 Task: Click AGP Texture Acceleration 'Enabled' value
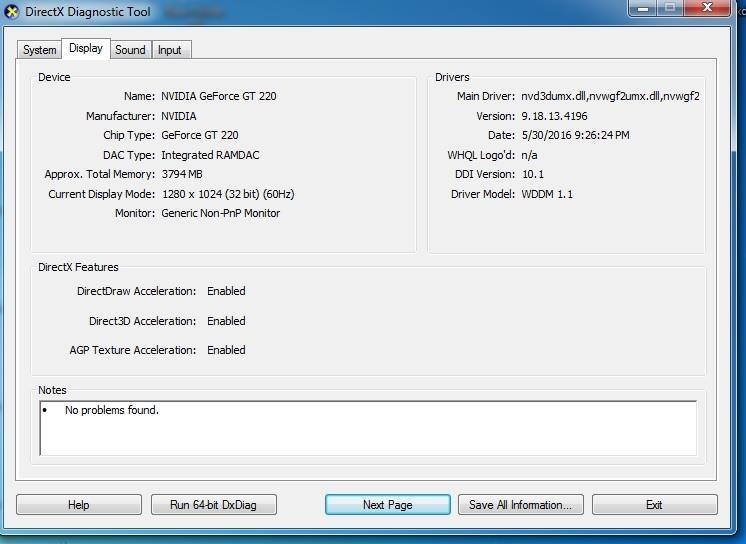(x=226, y=350)
